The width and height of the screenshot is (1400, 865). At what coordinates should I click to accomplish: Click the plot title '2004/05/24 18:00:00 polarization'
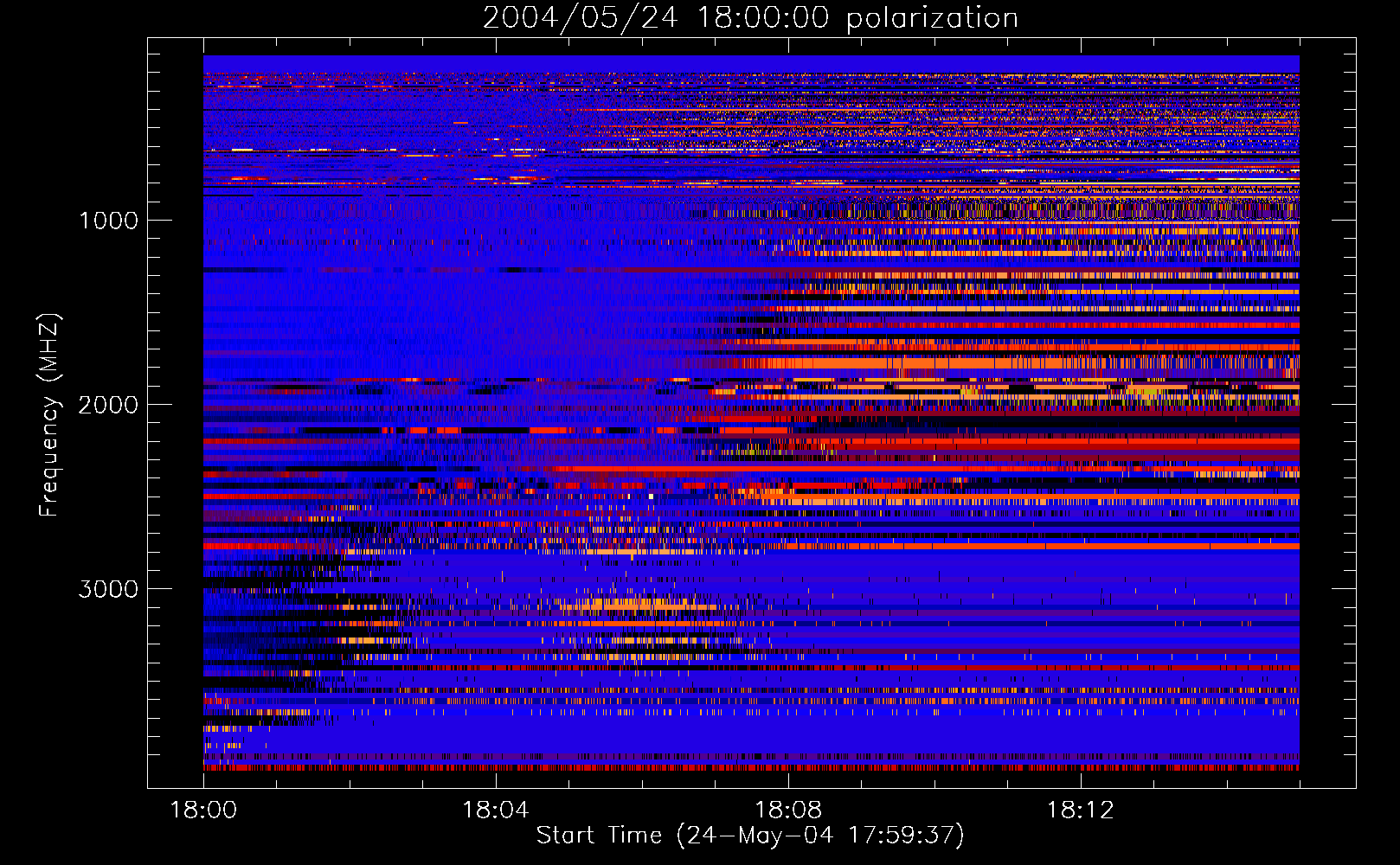point(750,17)
